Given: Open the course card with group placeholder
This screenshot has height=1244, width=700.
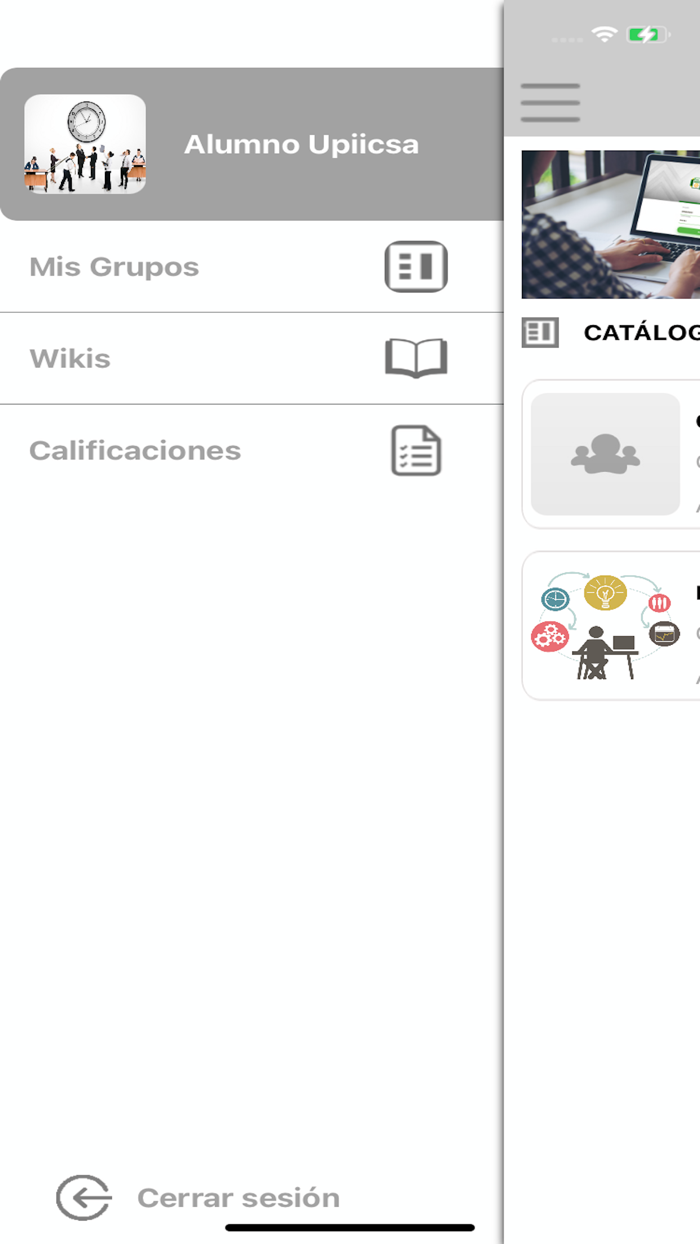Looking at the screenshot, I should coord(611,454).
